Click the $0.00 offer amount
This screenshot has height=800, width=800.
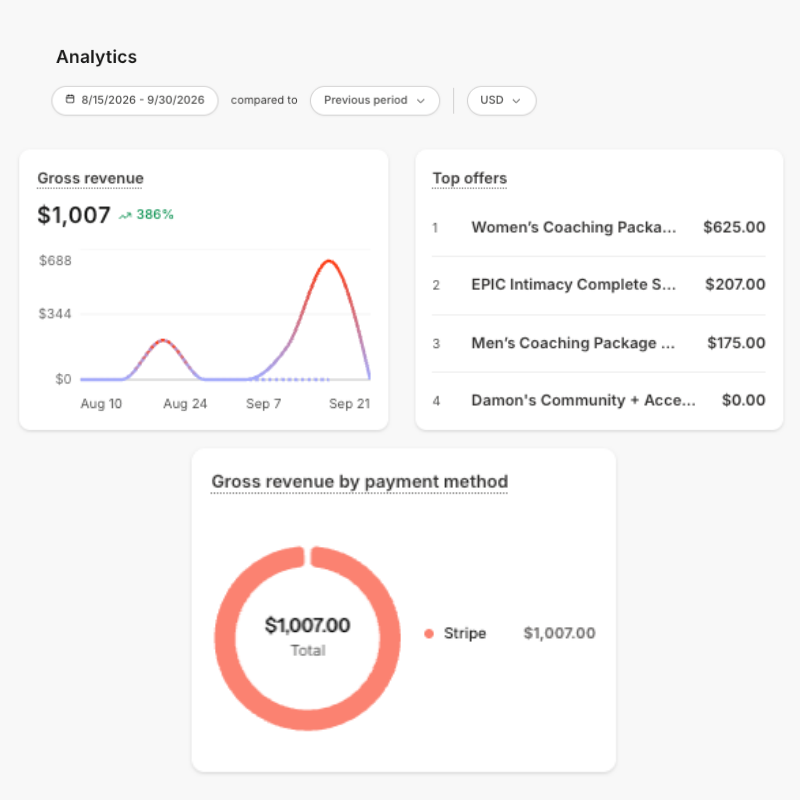[x=743, y=401]
